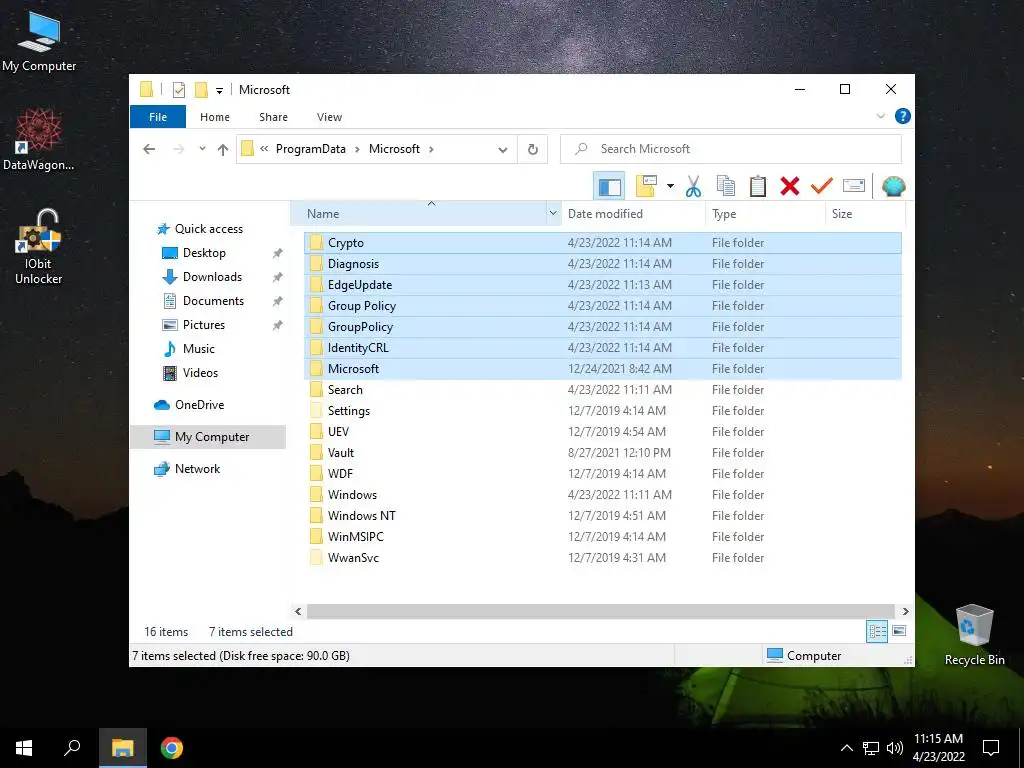Launch Chrome from the taskbar
The height and width of the screenshot is (768, 1024).
pyautogui.click(x=172, y=748)
